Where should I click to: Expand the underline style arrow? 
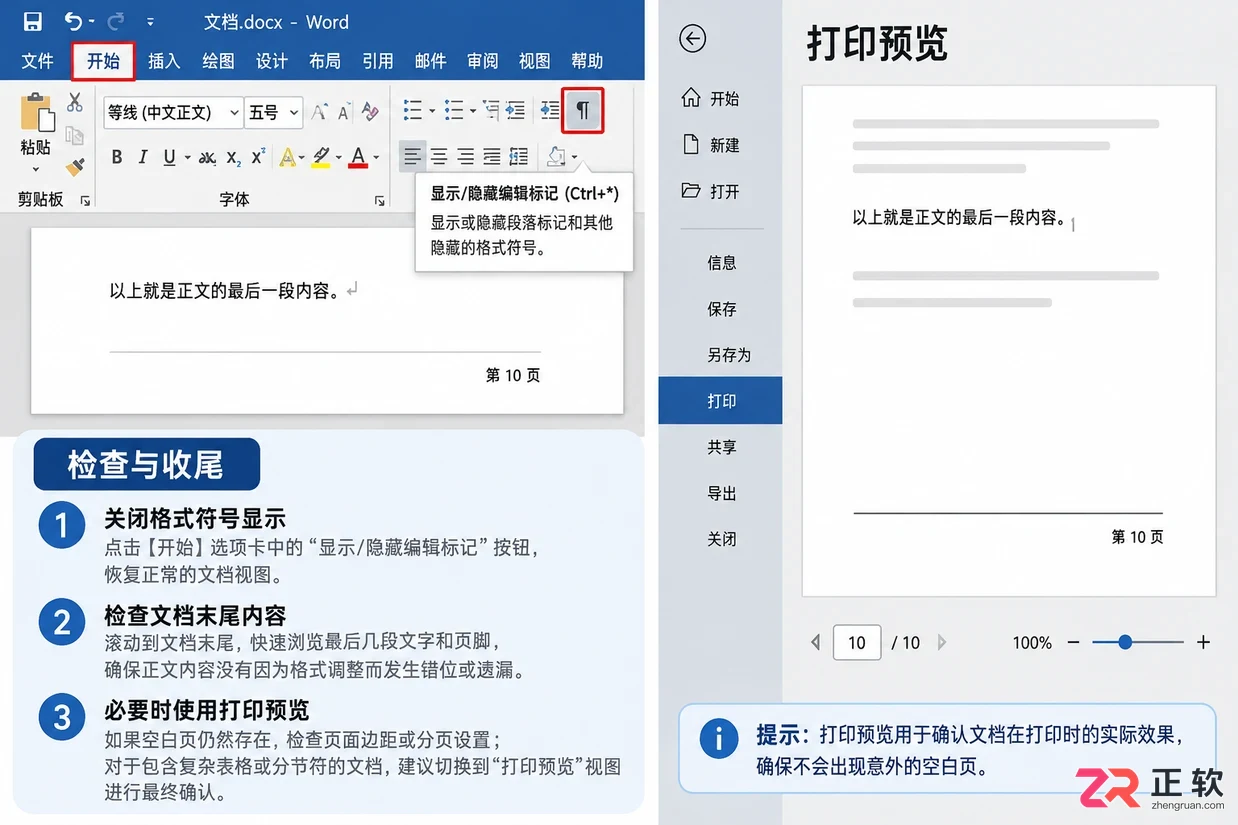(187, 157)
